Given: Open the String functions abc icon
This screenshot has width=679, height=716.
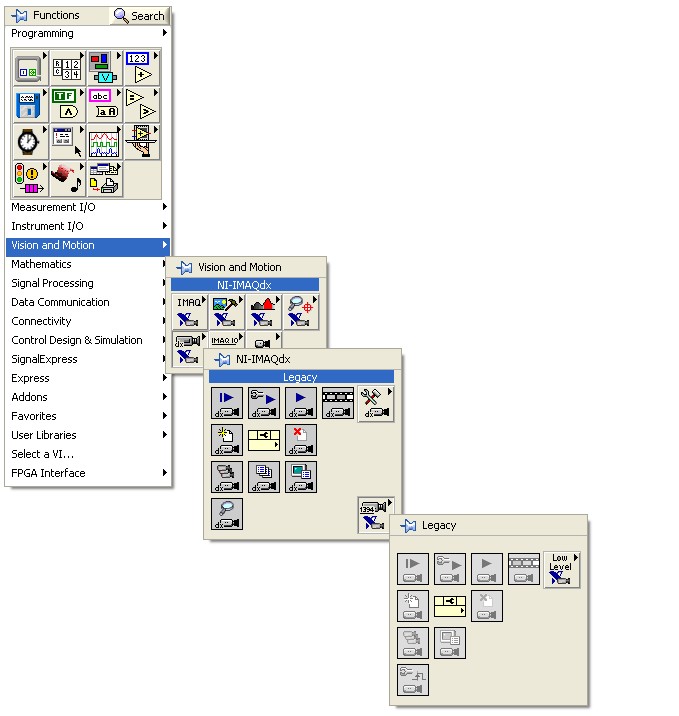Looking at the screenshot, I should pos(103,104).
